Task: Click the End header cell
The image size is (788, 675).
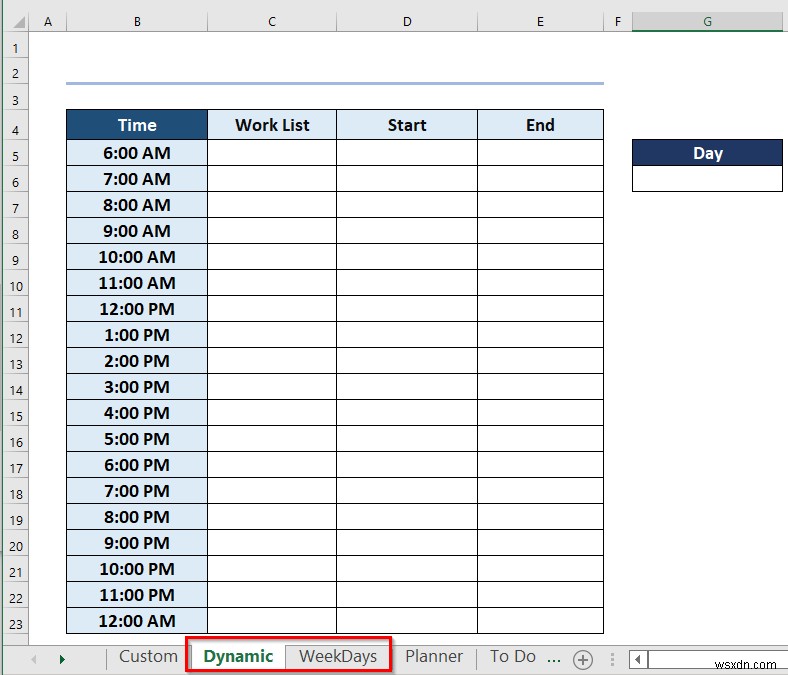Action: [x=540, y=125]
